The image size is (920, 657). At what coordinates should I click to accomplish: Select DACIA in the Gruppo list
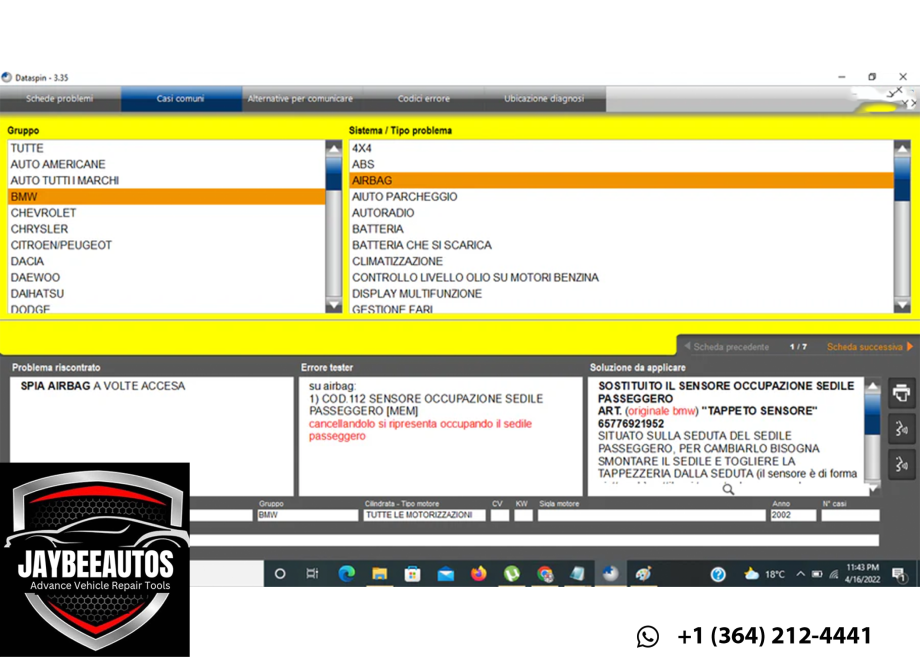click(x=167, y=261)
